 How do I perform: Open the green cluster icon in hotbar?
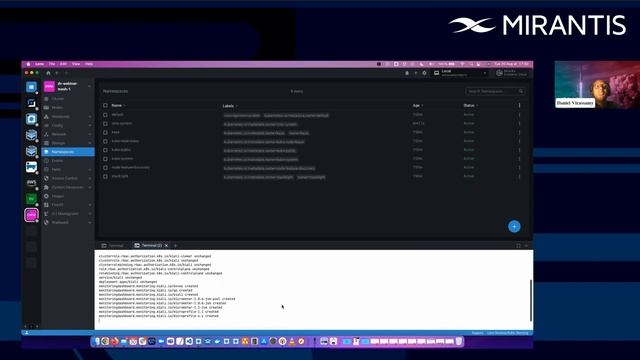[x=31, y=199]
